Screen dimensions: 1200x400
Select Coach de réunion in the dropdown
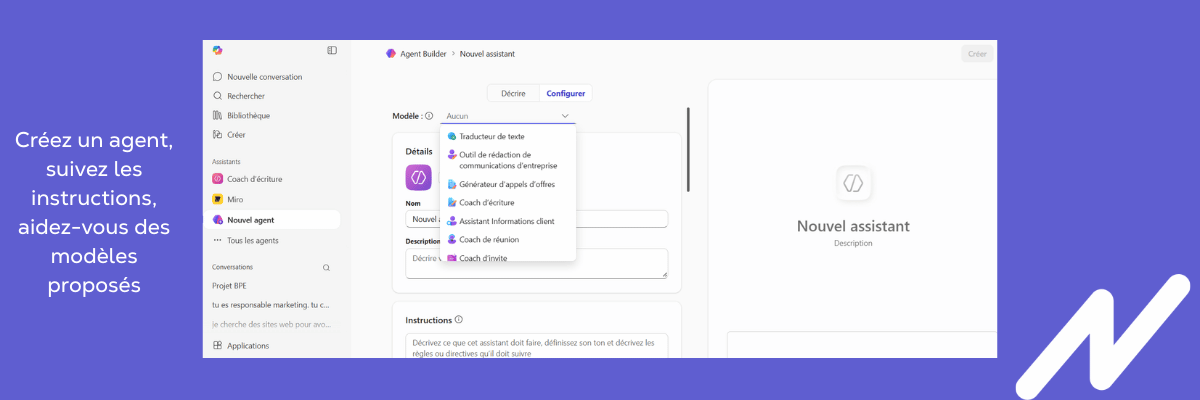pos(488,240)
